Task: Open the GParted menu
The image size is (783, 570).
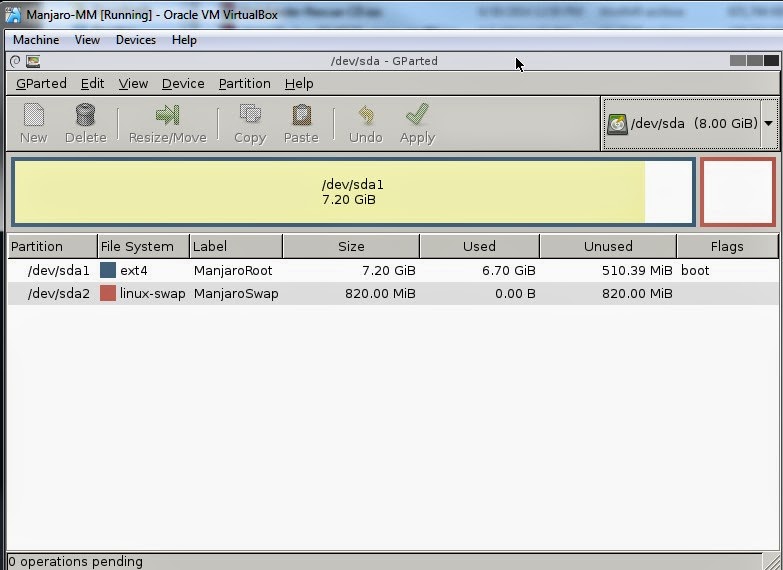Action: pyautogui.click(x=41, y=83)
